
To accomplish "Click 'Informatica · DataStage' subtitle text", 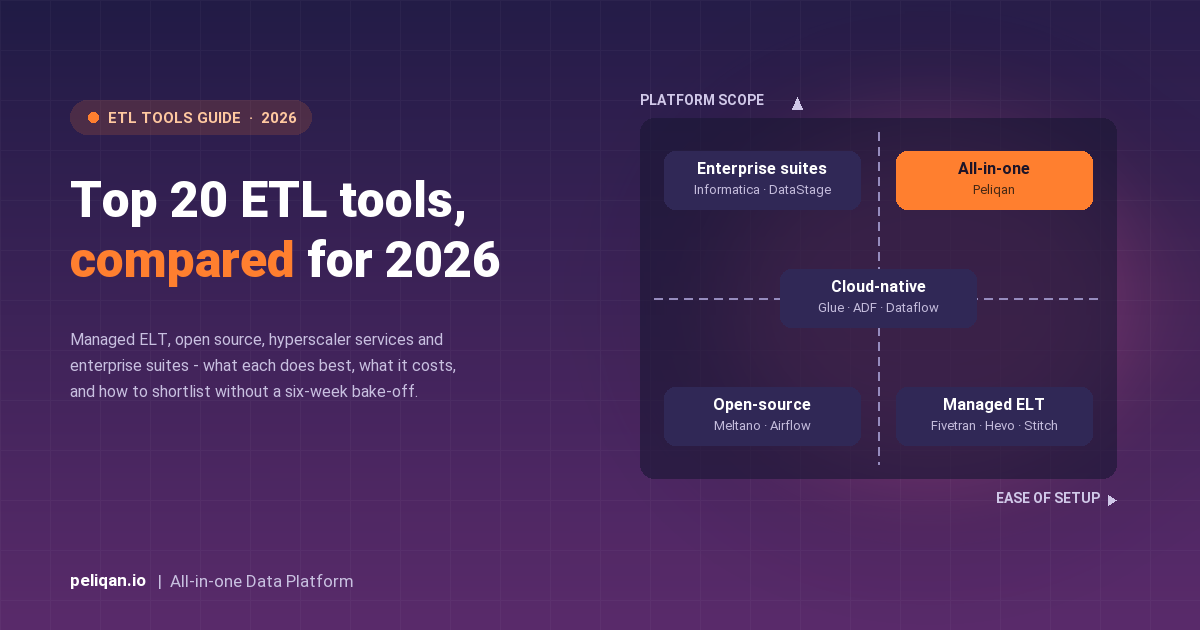I will point(762,190).
